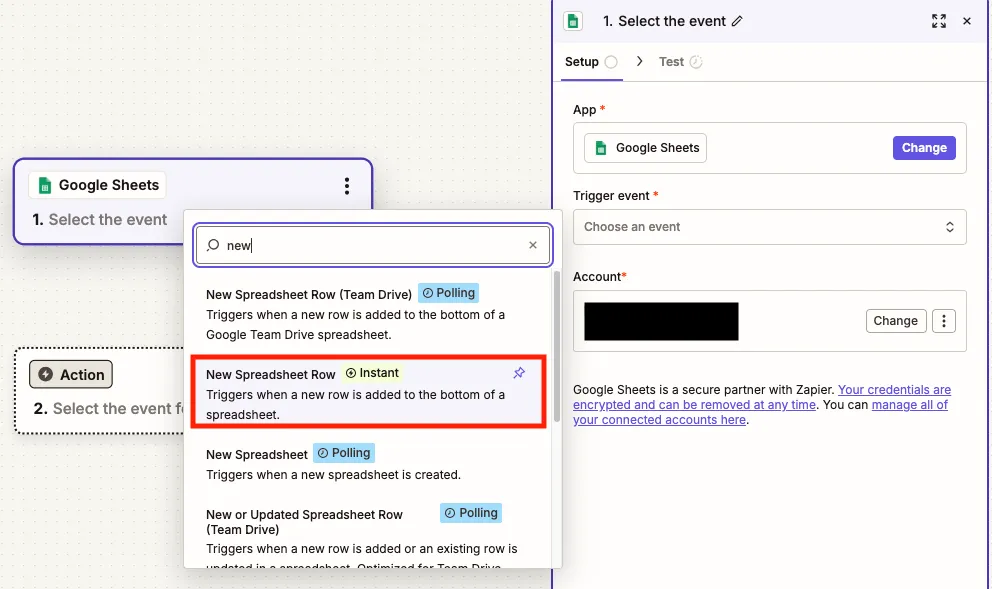Pin the New Spreadsheet Row trigger
Viewport: 992px width, 589px height.
pos(519,373)
